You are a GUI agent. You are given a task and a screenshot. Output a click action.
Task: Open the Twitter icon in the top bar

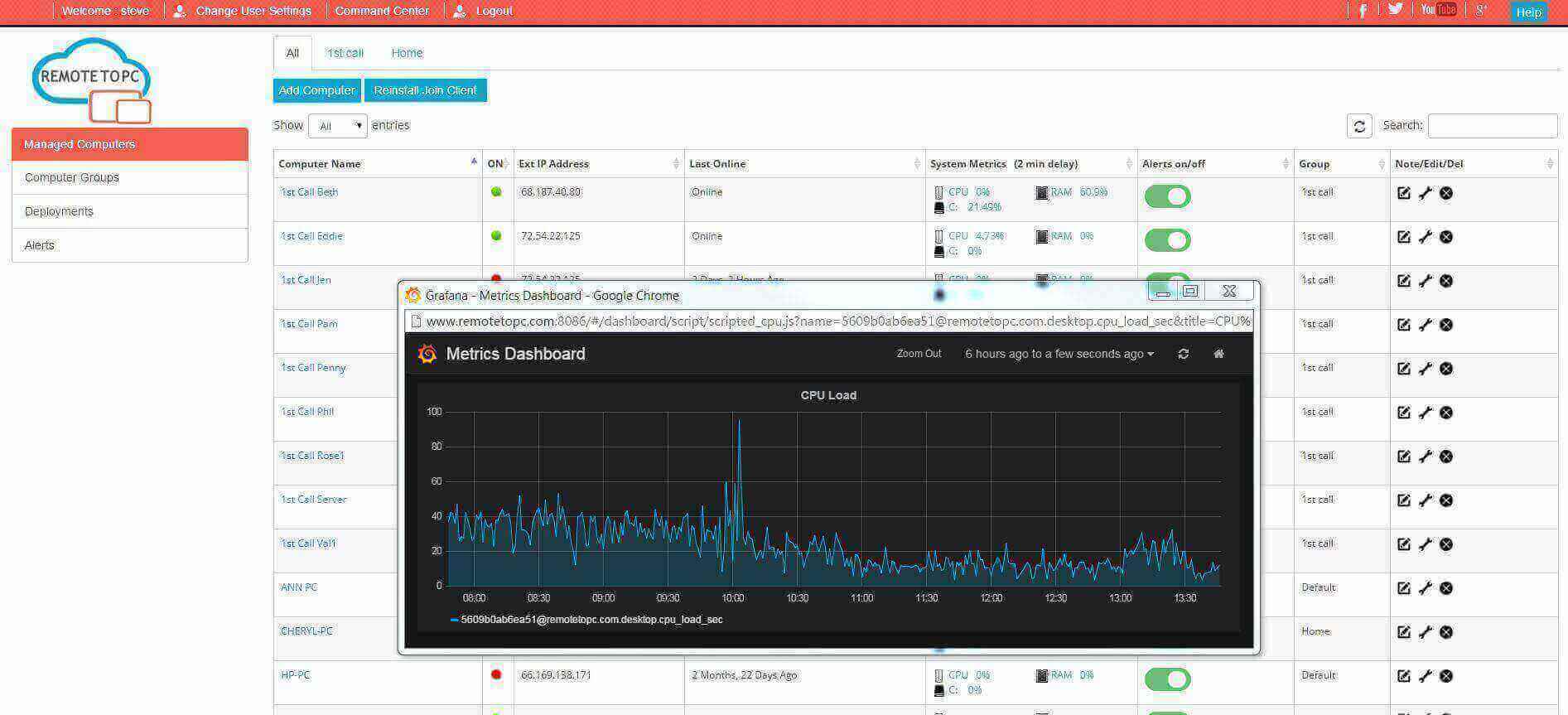tap(1395, 10)
